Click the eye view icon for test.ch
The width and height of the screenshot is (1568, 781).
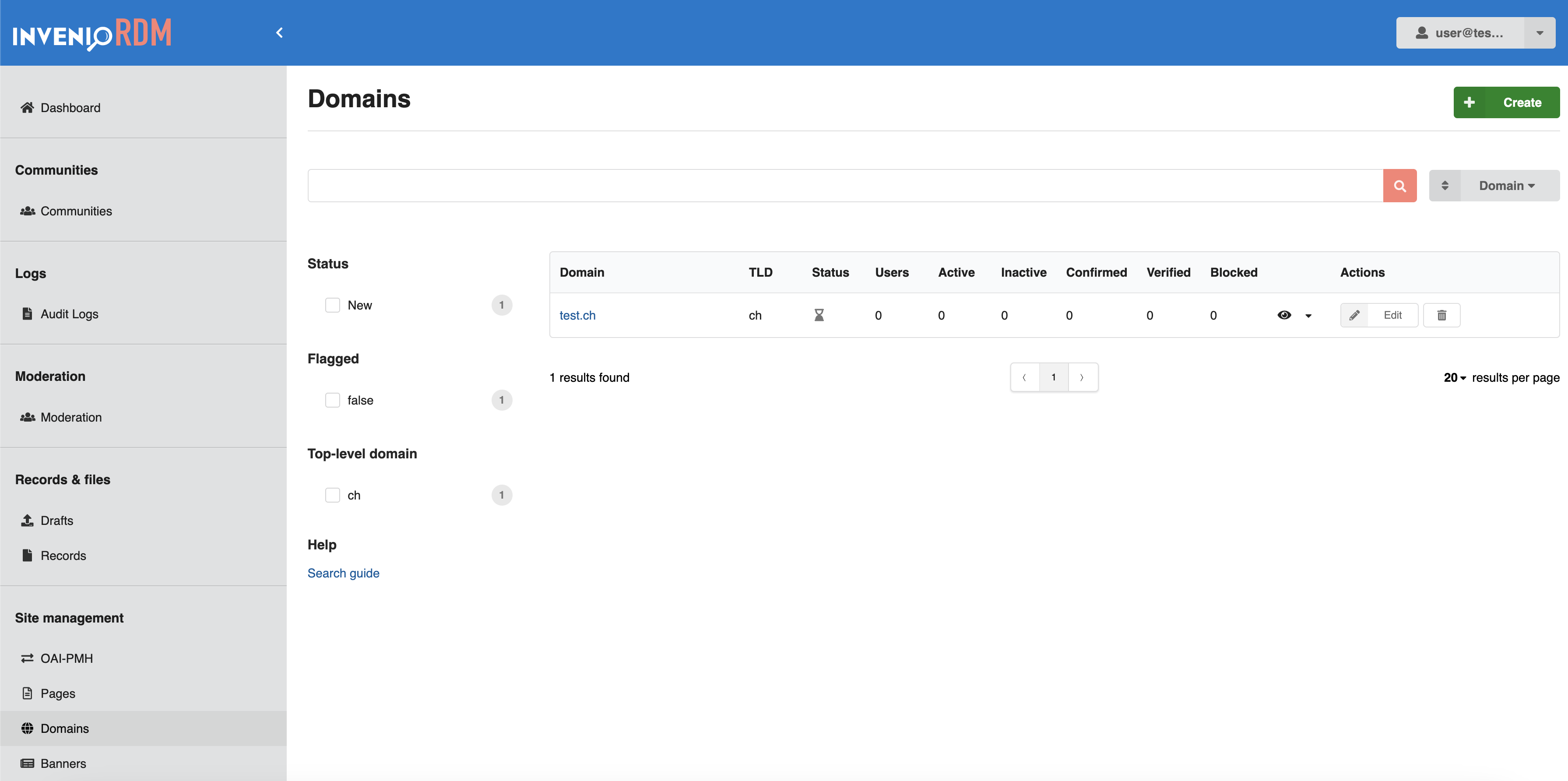(1284, 315)
